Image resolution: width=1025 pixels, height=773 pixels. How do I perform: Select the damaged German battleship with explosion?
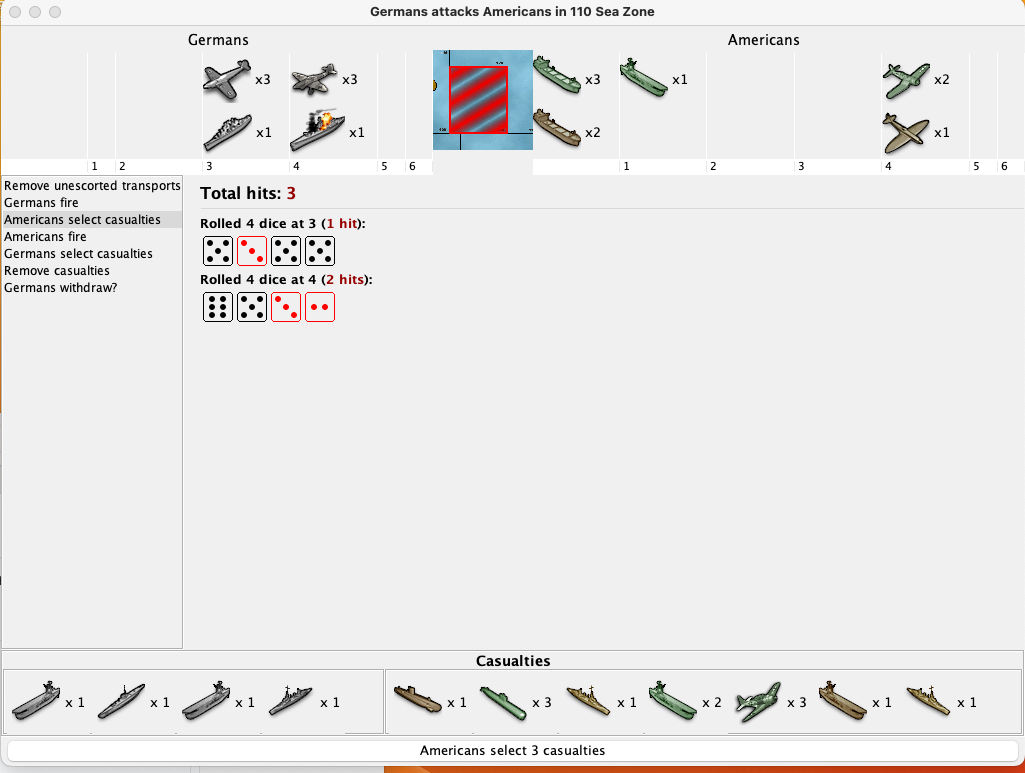click(x=317, y=129)
